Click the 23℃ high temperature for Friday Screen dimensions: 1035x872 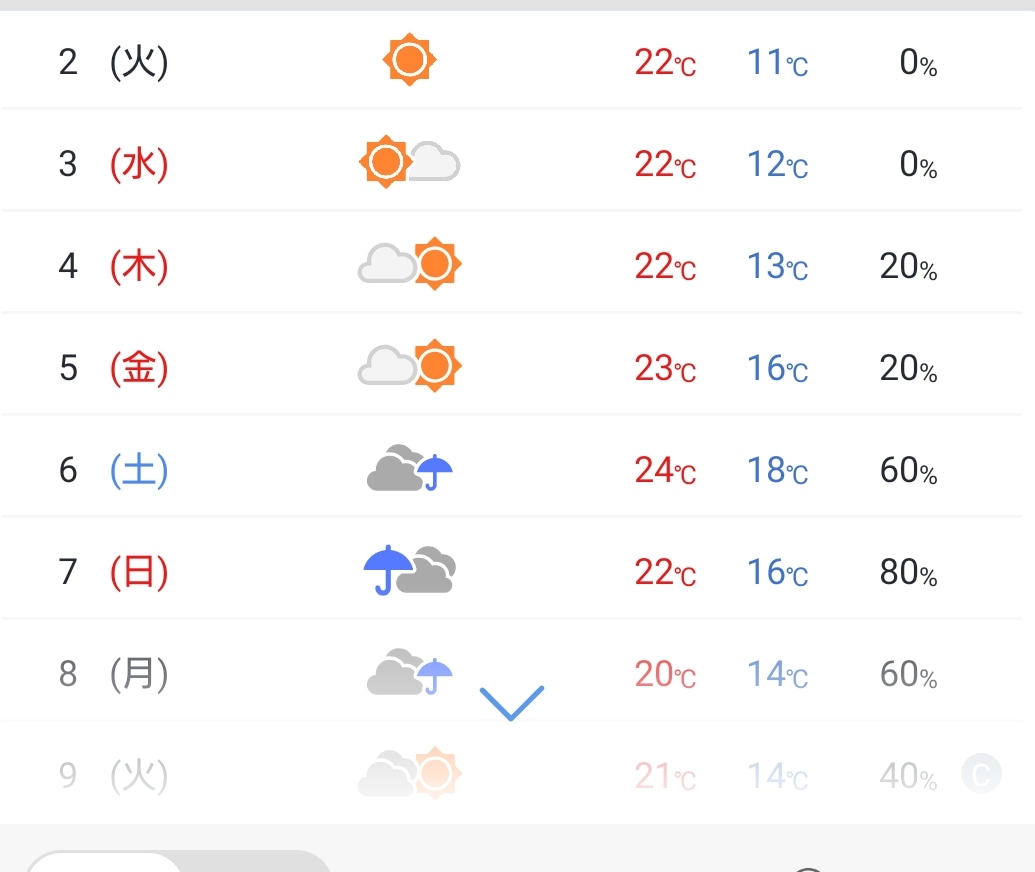pos(665,367)
